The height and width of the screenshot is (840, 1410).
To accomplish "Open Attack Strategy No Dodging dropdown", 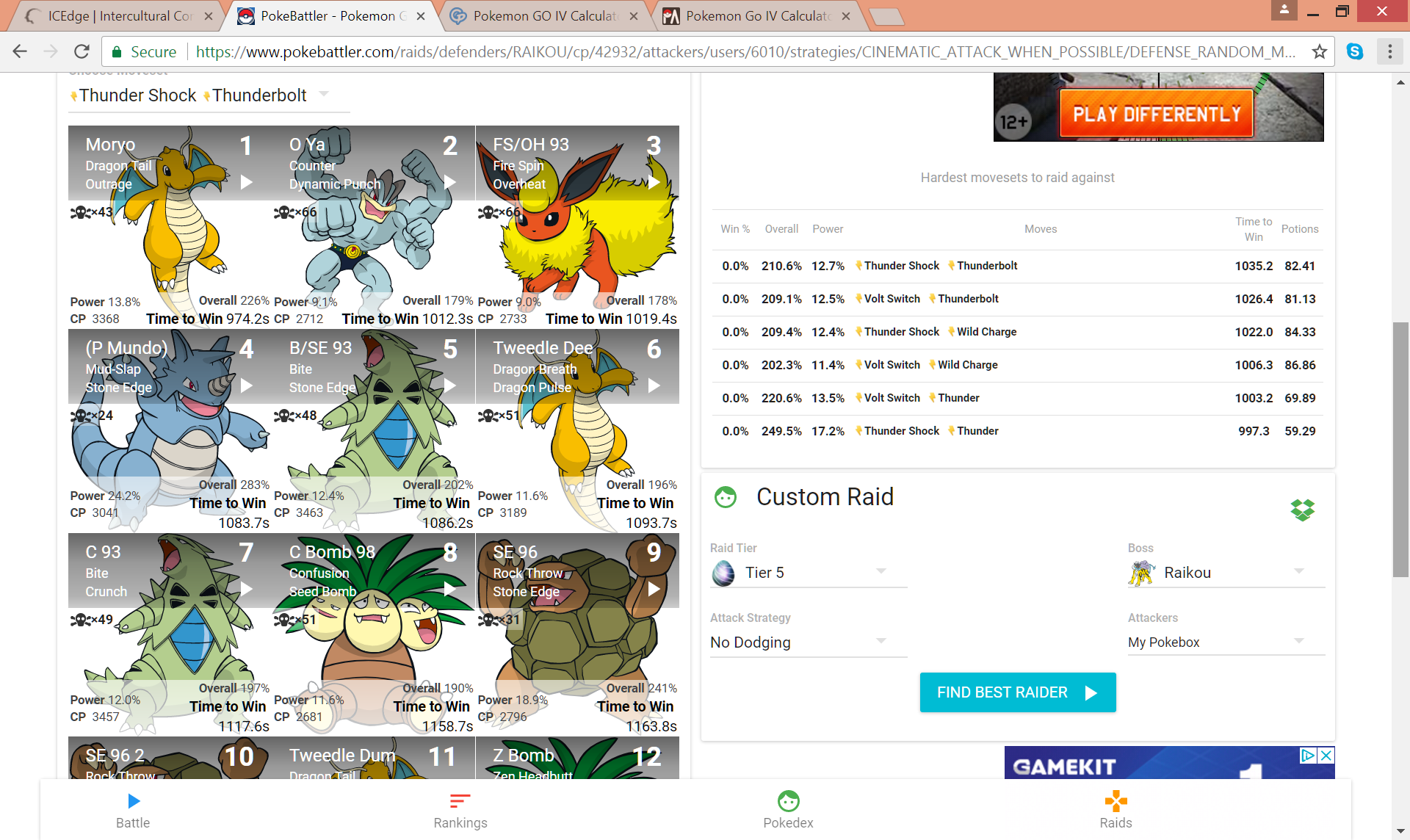I will tap(808, 642).
